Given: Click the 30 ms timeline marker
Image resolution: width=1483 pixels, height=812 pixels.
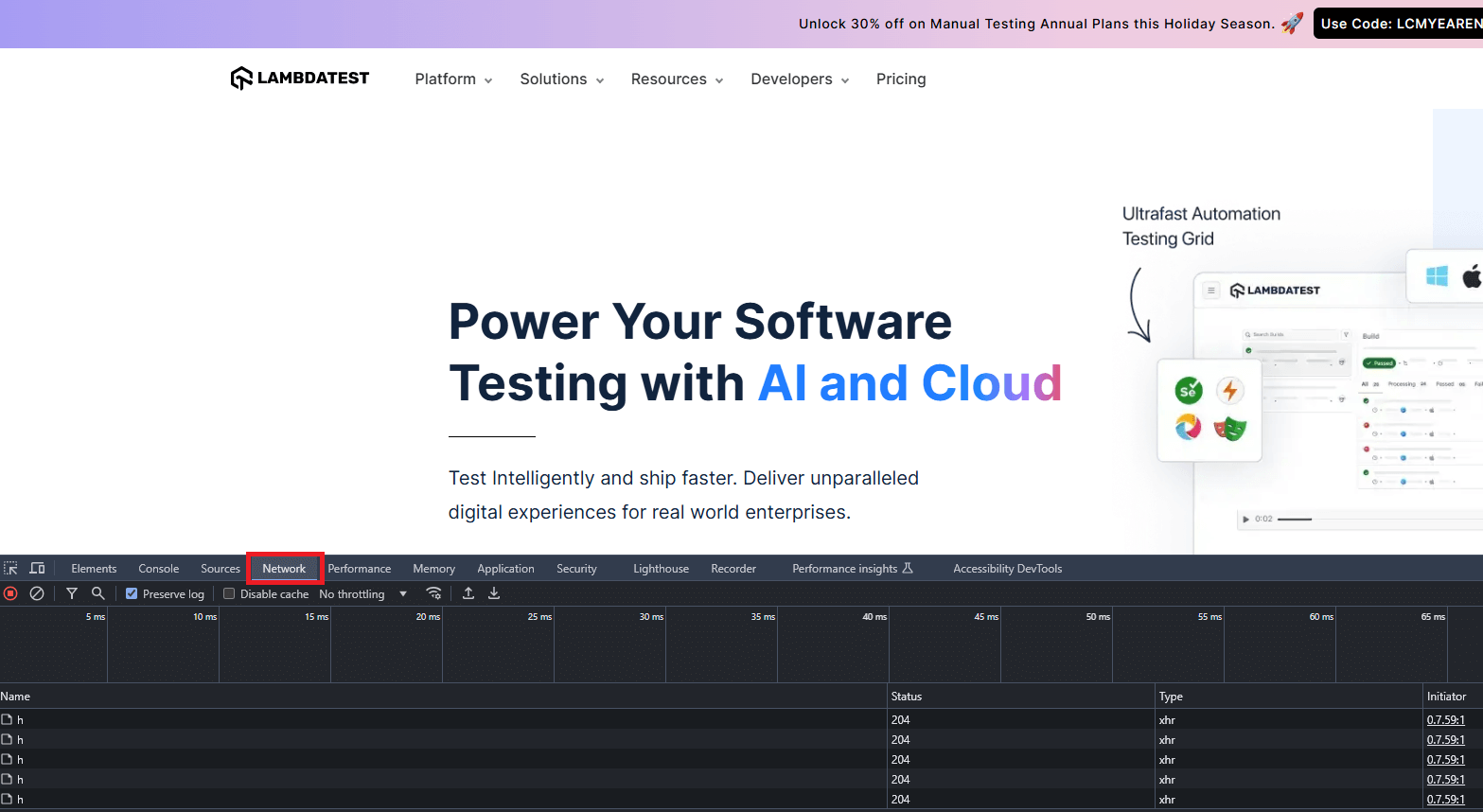Looking at the screenshot, I should [651, 617].
